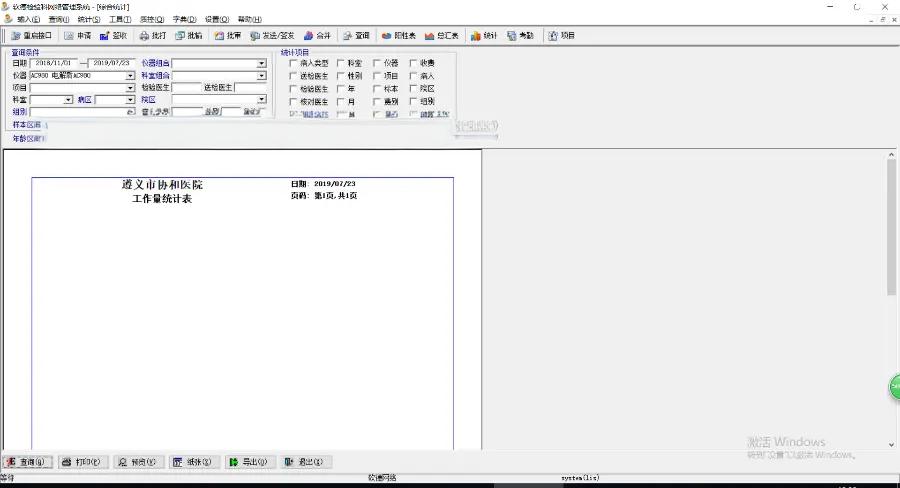Viewport: 900px width, 488px height.
Task: Open the 总汇表 chart icon
Action: tap(441, 36)
